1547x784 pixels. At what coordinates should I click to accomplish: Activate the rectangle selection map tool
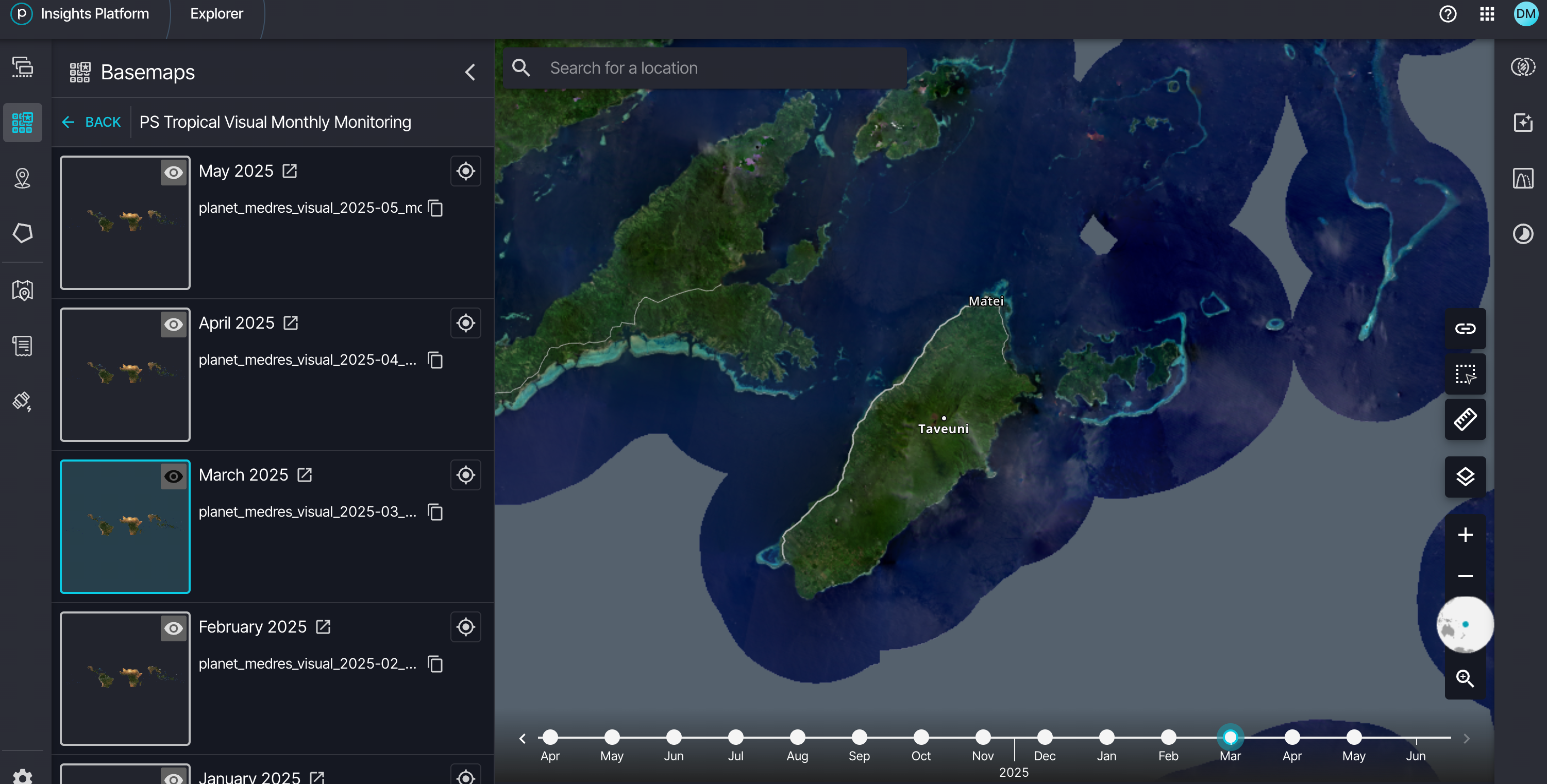click(x=1466, y=374)
